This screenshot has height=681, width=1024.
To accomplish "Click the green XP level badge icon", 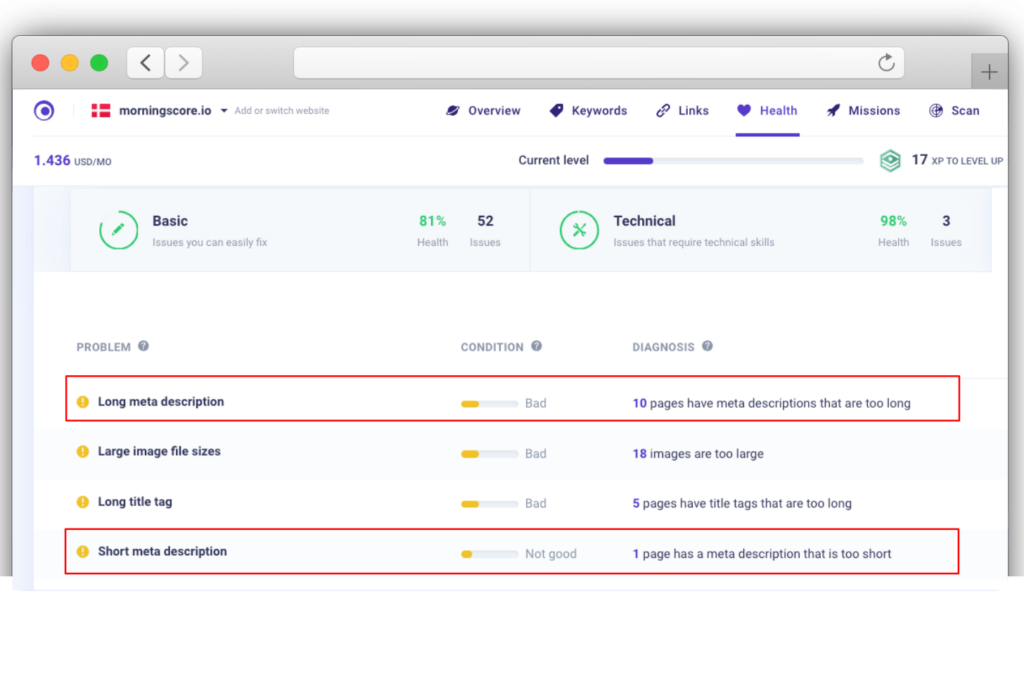I will click(890, 160).
